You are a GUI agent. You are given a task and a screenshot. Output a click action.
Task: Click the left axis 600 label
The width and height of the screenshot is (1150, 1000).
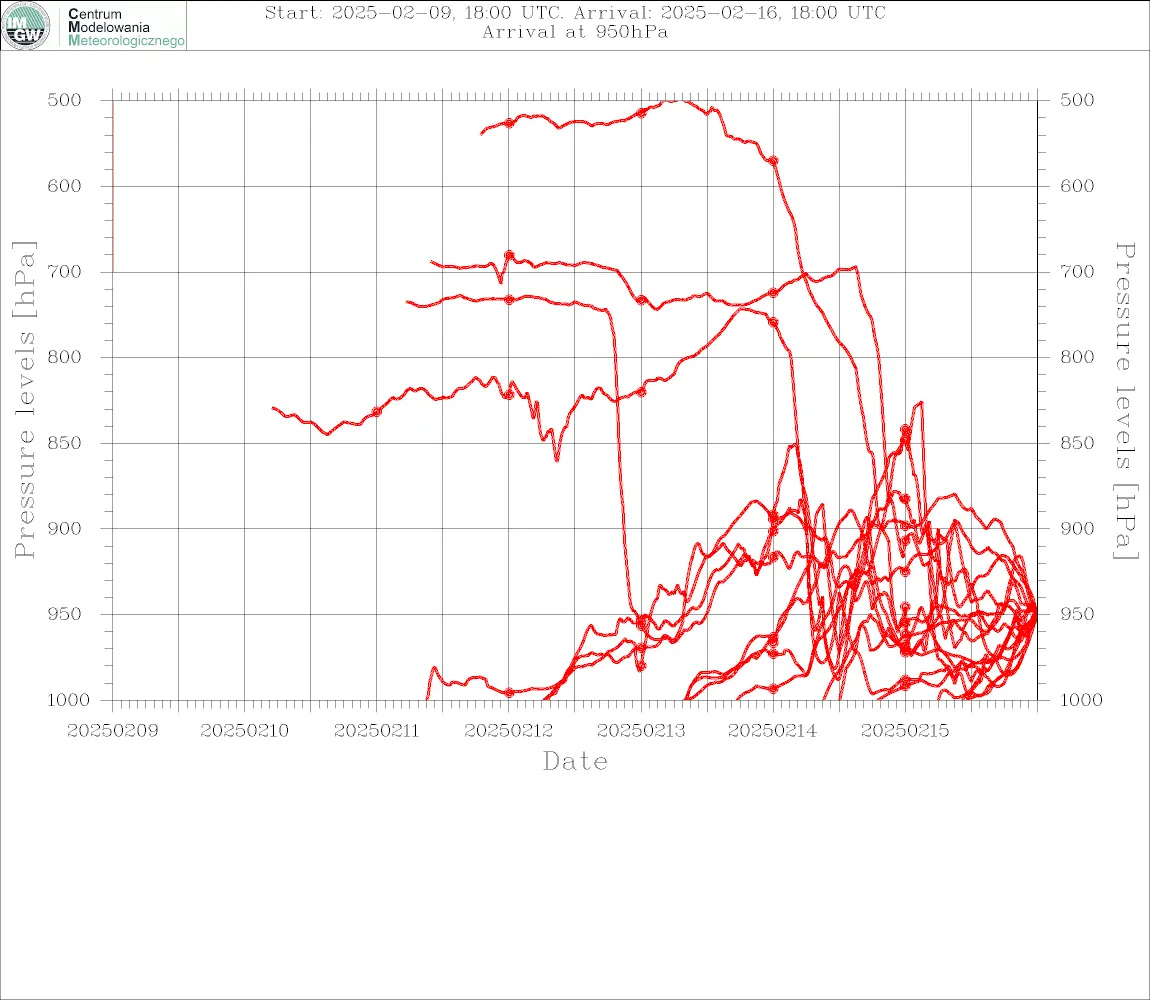pyautogui.click(x=65, y=186)
